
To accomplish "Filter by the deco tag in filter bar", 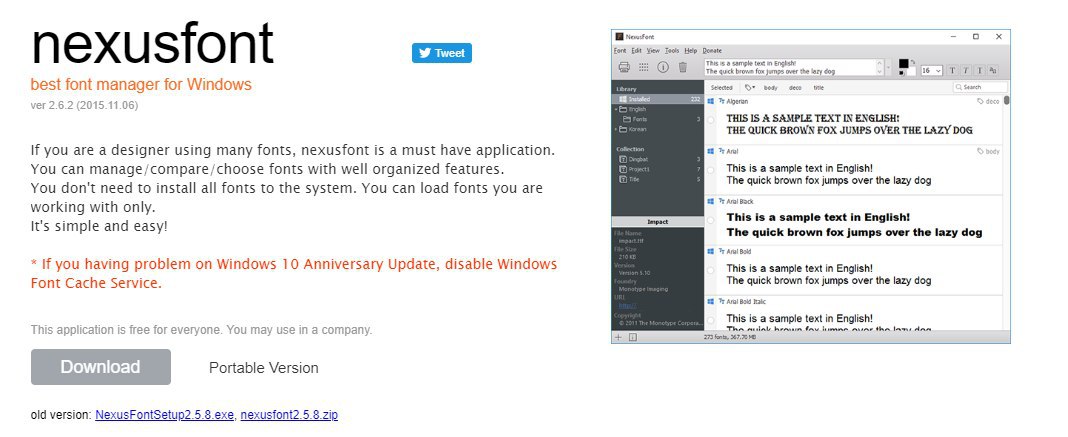I will click(795, 87).
